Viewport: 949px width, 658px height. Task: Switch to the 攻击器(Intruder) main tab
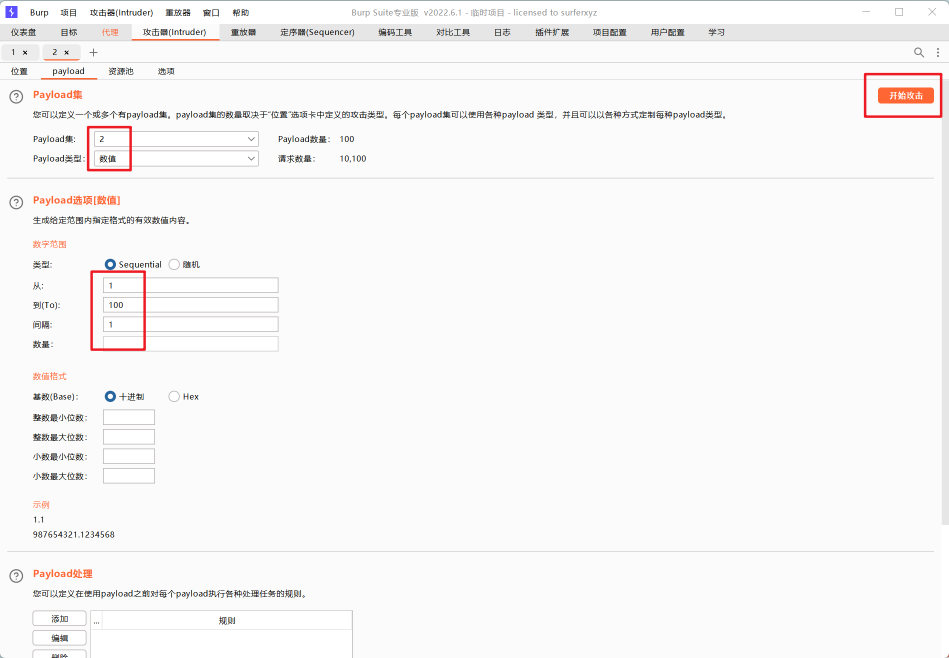tap(175, 33)
